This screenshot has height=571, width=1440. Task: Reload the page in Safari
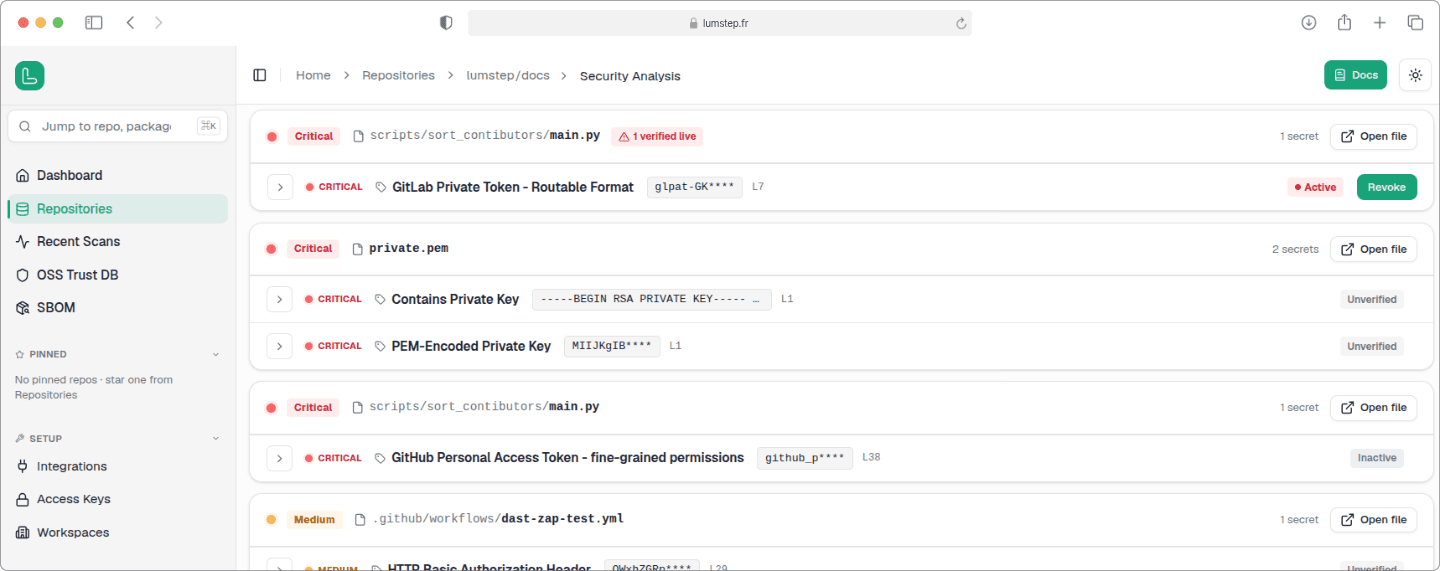click(961, 23)
